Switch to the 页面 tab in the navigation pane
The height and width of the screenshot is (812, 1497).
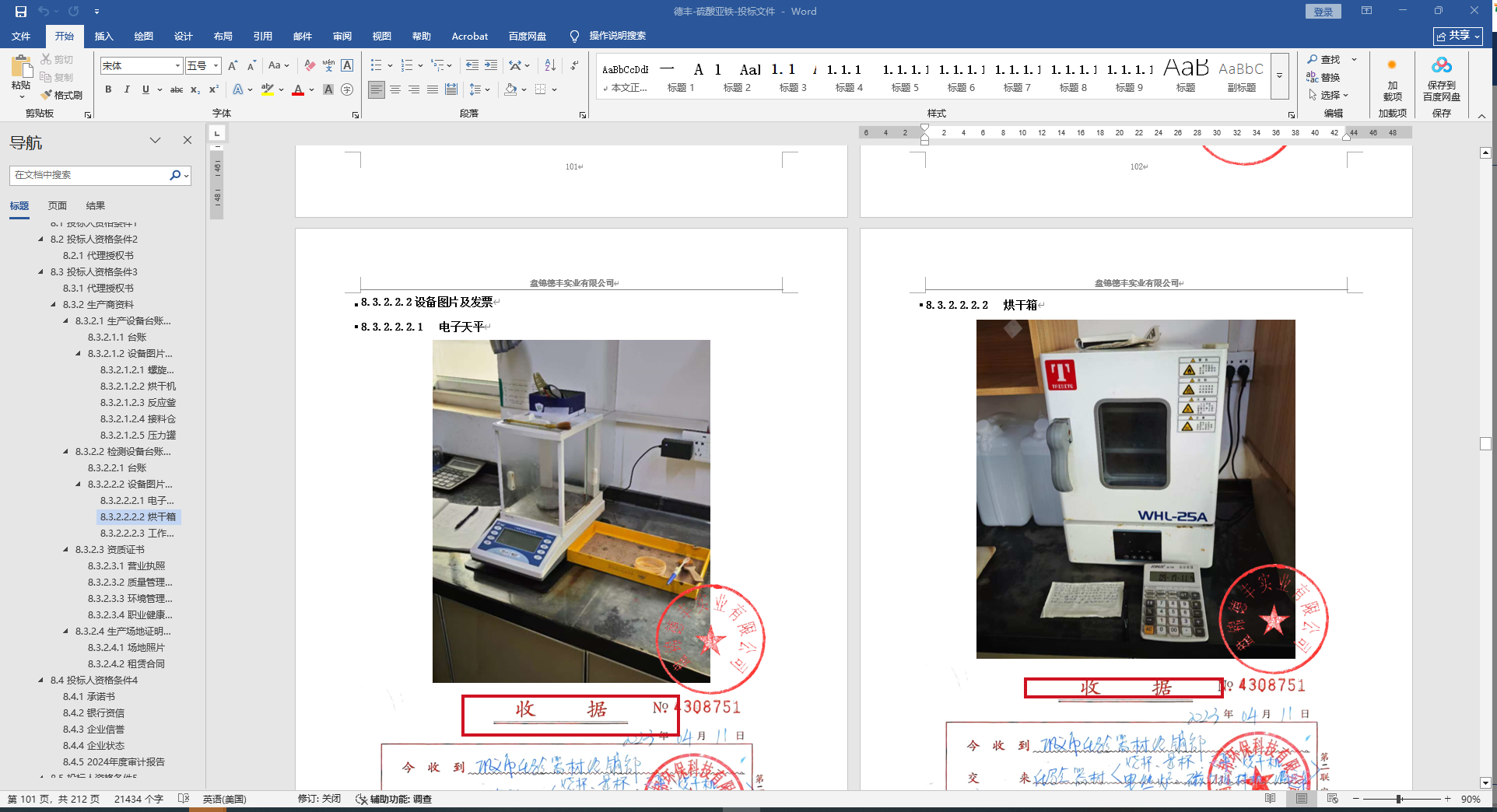coord(58,206)
